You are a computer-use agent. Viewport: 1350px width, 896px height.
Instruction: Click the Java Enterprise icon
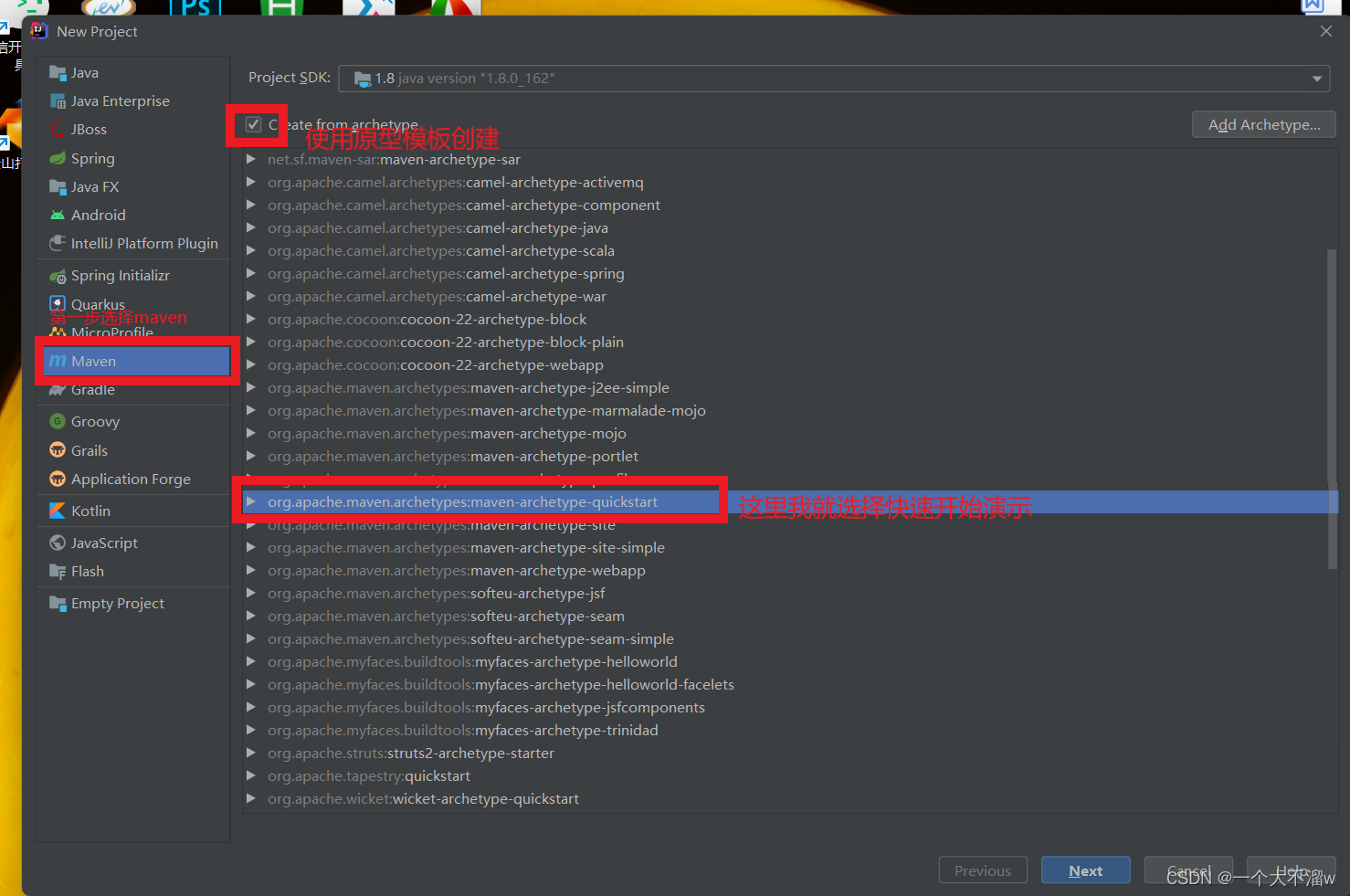pyautogui.click(x=58, y=101)
